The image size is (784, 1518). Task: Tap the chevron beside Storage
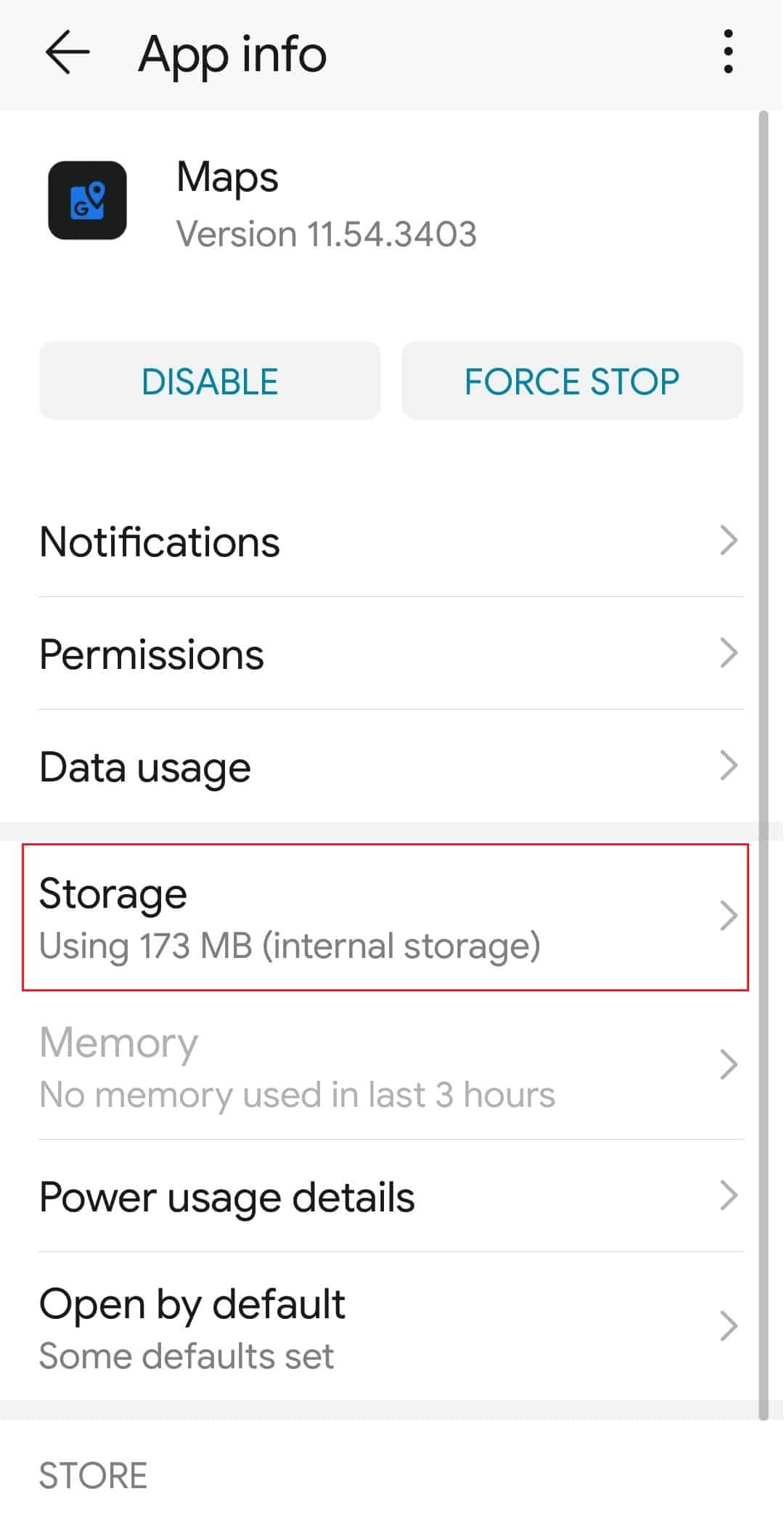(x=728, y=916)
